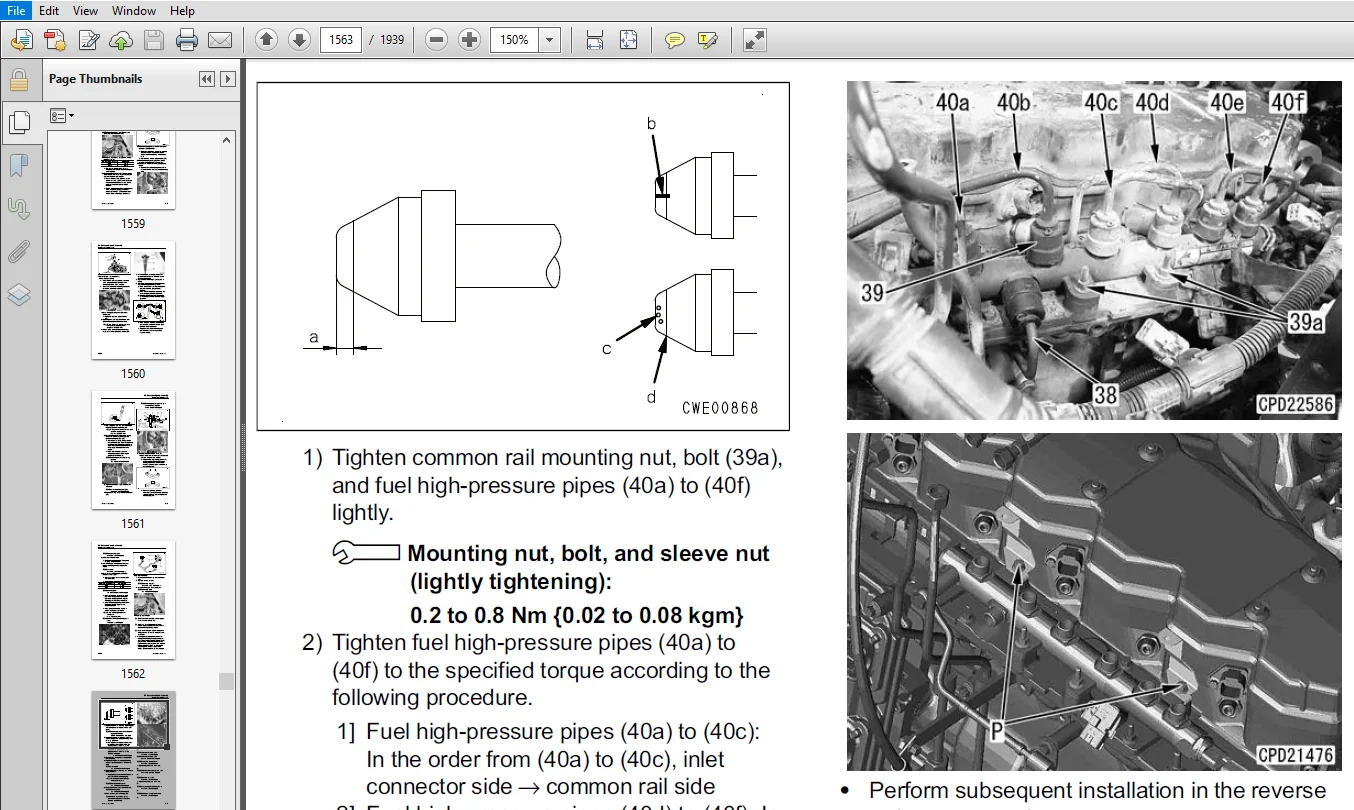The width and height of the screenshot is (1354, 810).
Task: Open the zoom level dropdown arrow
Action: pyautogui.click(x=550, y=40)
